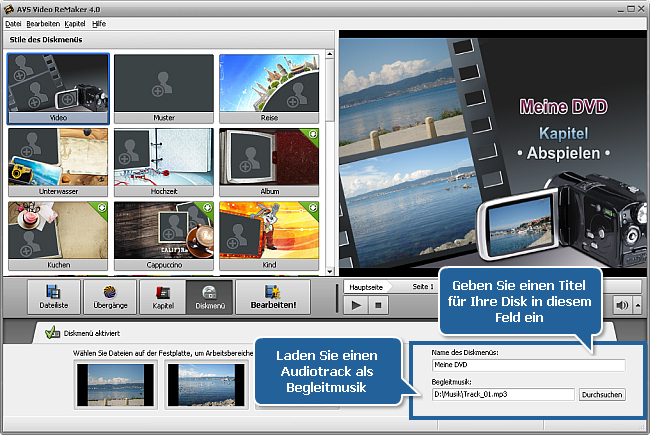
Task: Expand the volume dropdown arrow
Action: pos(637,305)
